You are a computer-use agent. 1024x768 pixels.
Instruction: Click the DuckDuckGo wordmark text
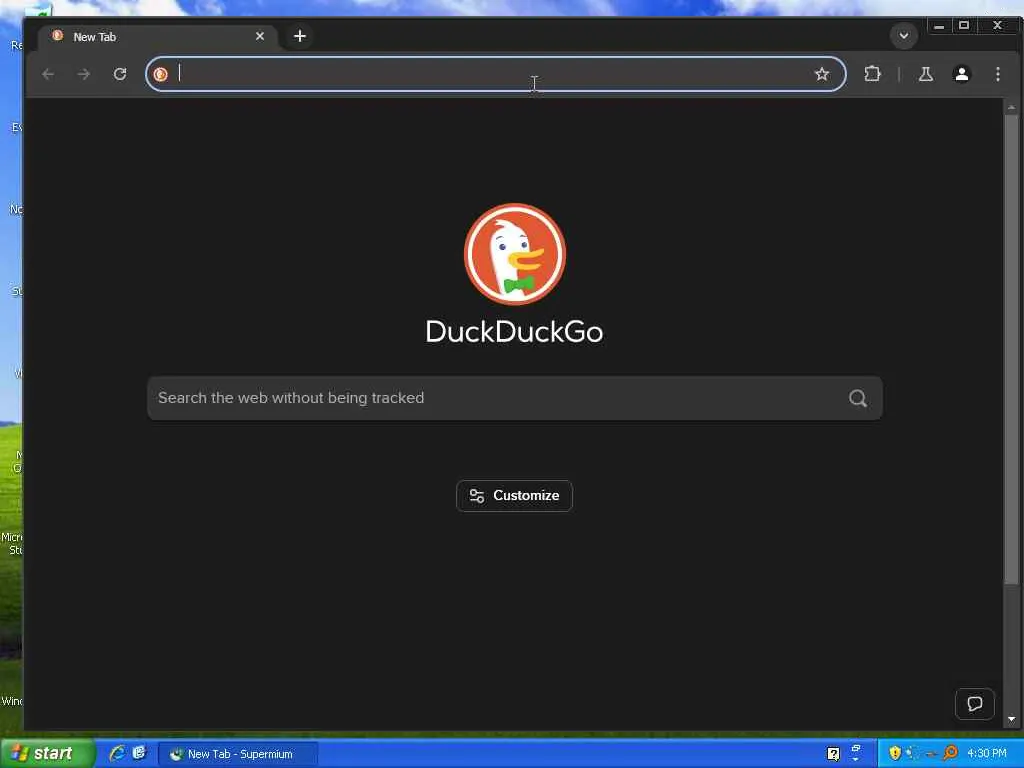[x=514, y=331]
